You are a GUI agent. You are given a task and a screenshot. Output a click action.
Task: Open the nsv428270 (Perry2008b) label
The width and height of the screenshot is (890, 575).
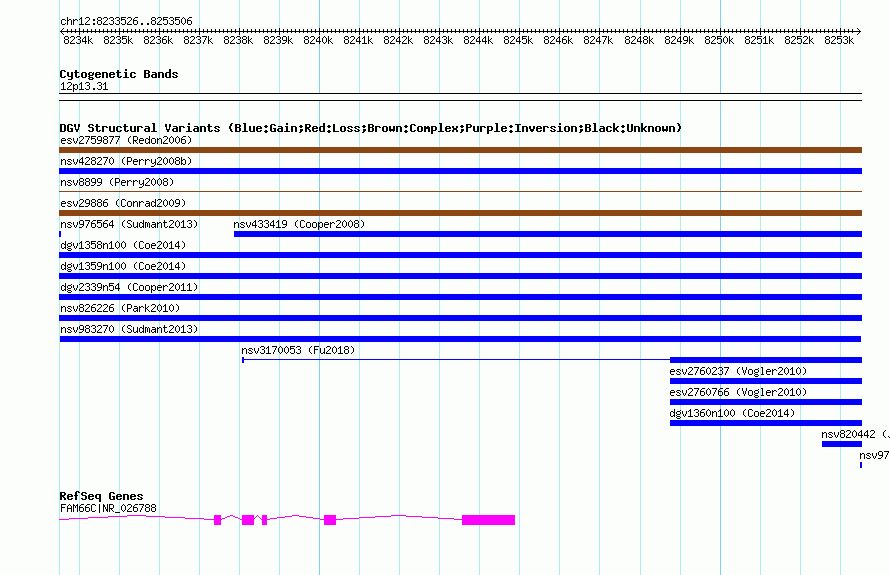click(126, 161)
